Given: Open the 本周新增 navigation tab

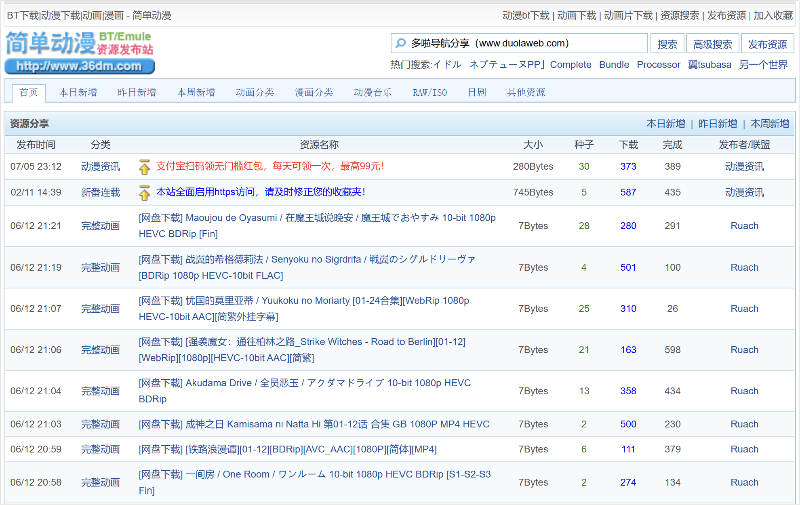Looking at the screenshot, I should click(x=196, y=92).
